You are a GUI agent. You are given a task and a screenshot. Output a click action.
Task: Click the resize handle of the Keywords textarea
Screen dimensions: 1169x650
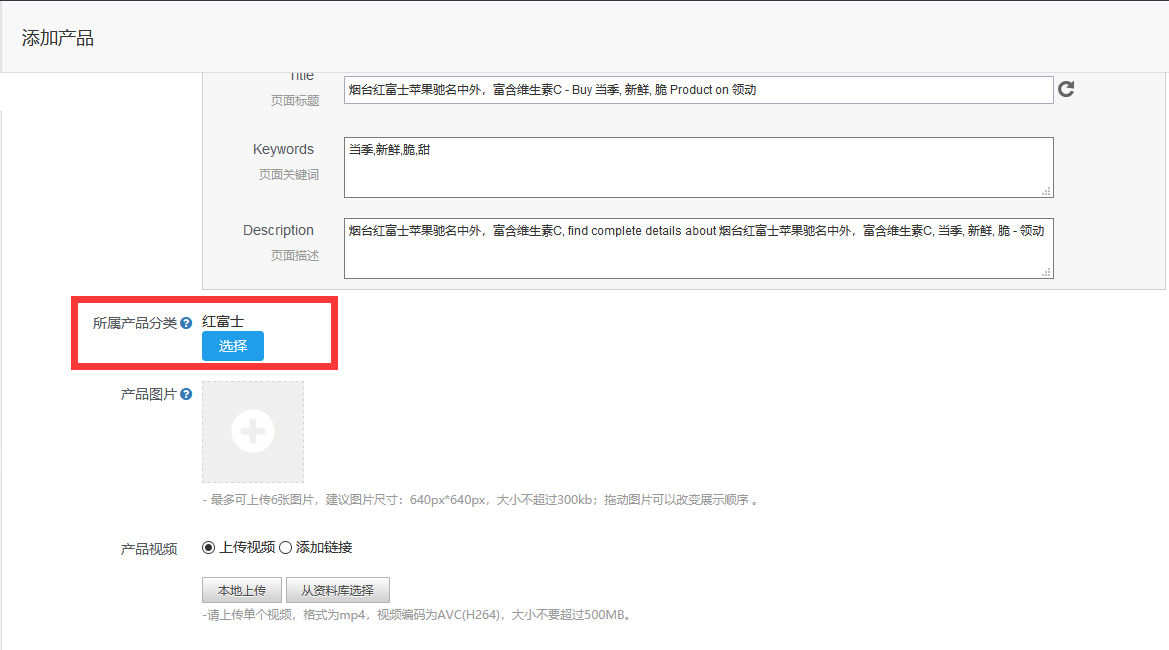[1046, 190]
